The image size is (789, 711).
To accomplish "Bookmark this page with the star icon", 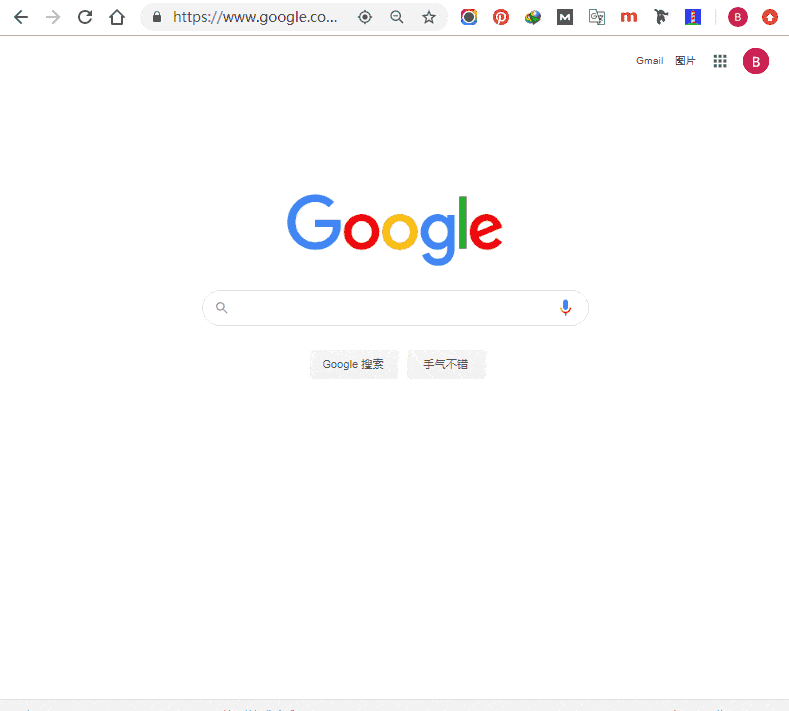I will point(429,17).
